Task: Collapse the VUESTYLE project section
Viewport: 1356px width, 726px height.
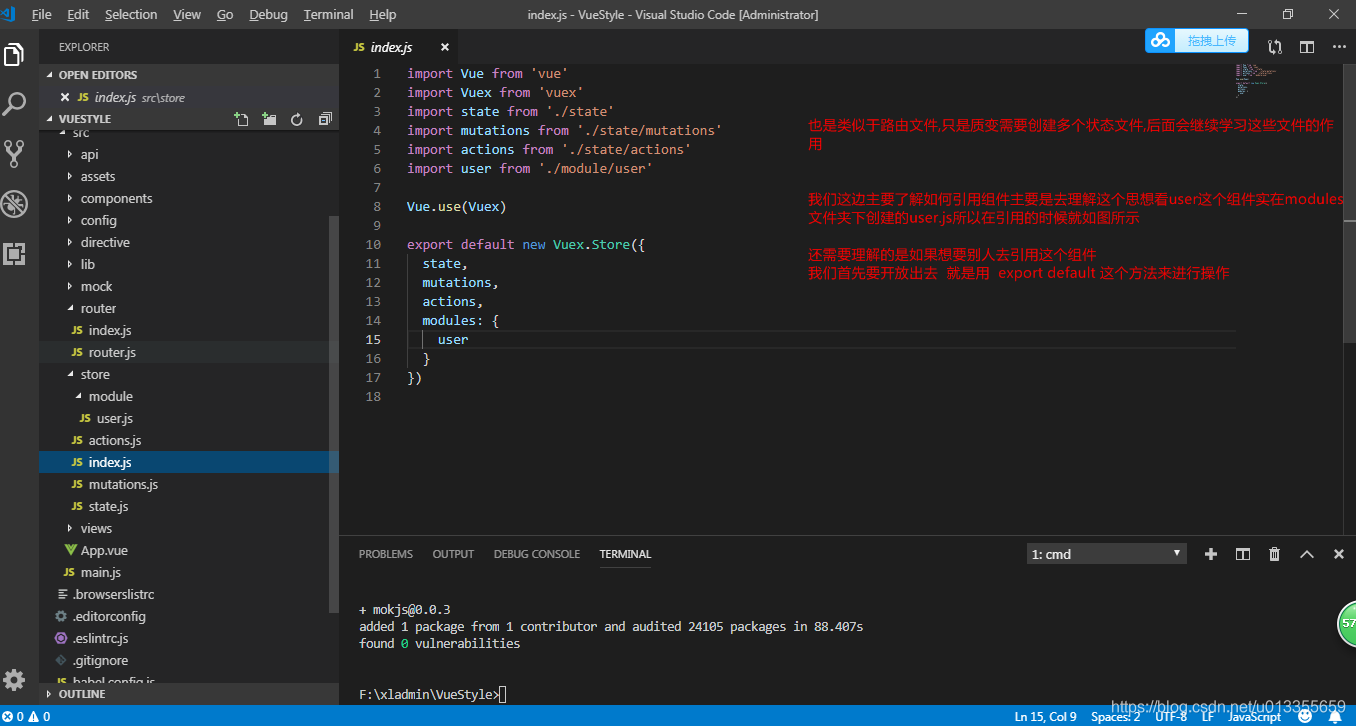Action: (x=85, y=119)
